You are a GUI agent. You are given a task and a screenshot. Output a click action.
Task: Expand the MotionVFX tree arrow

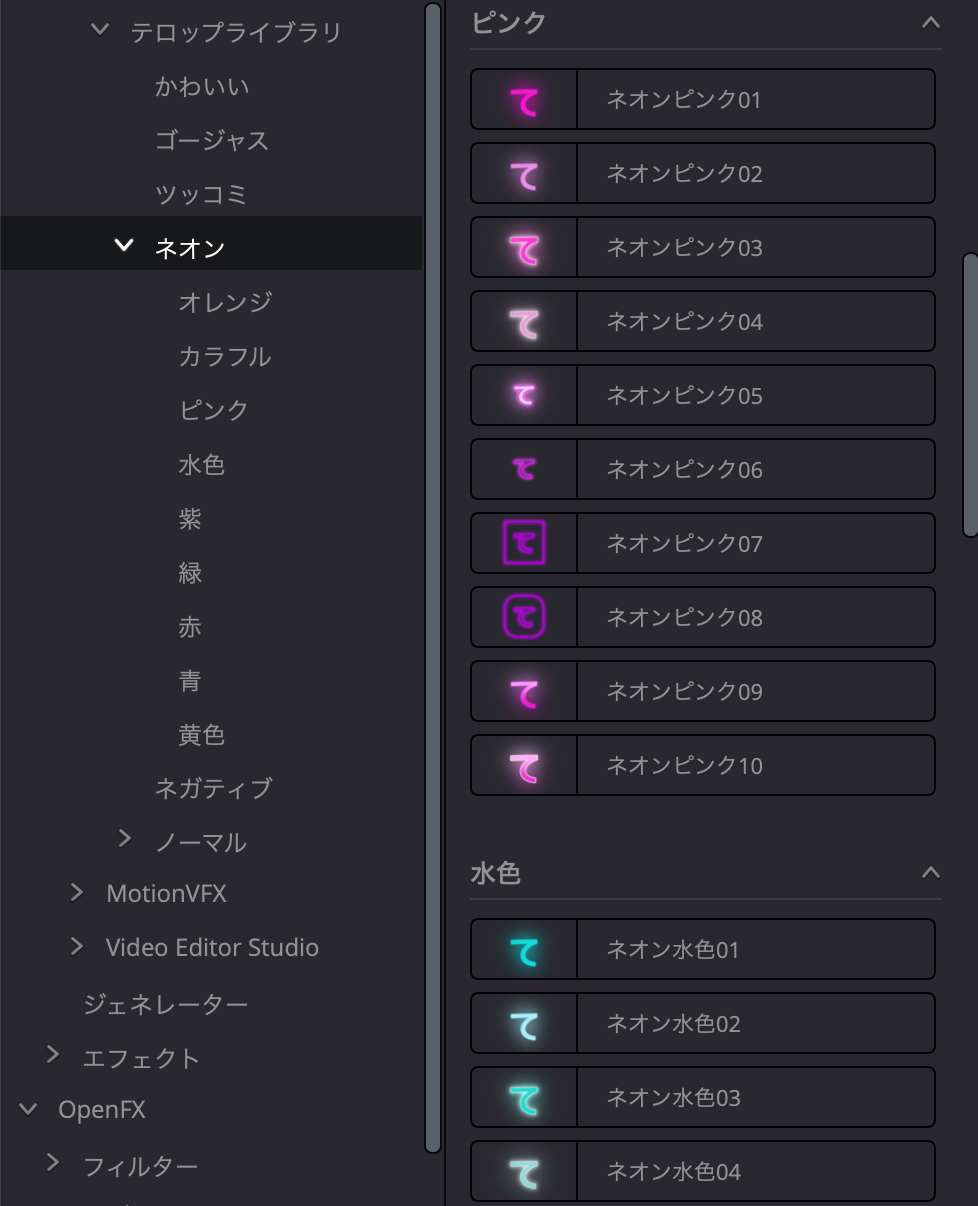(77, 892)
